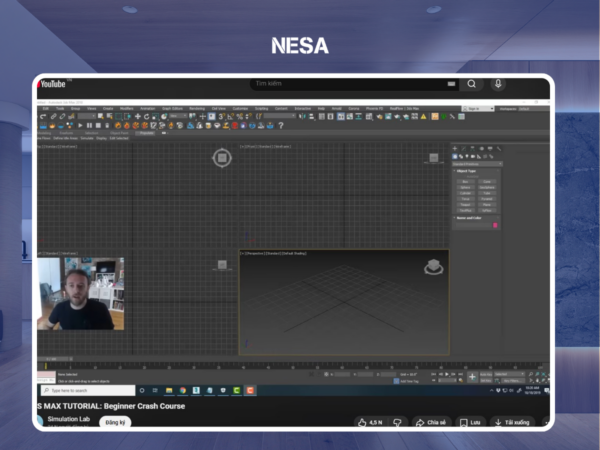Toggle the Sphere primitive button
The height and width of the screenshot is (450, 600).
tap(465, 187)
